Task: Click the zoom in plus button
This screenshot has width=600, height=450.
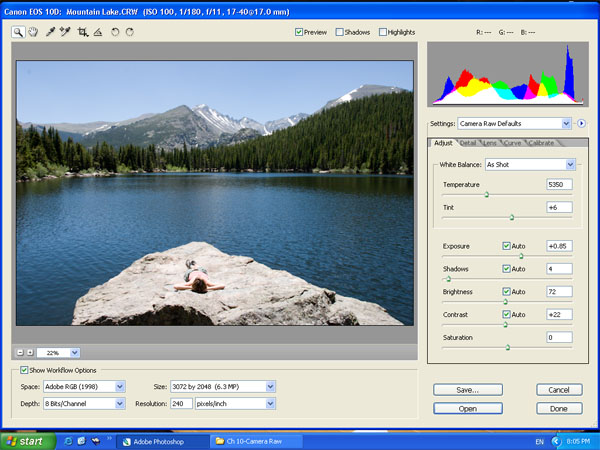Action: (x=30, y=352)
